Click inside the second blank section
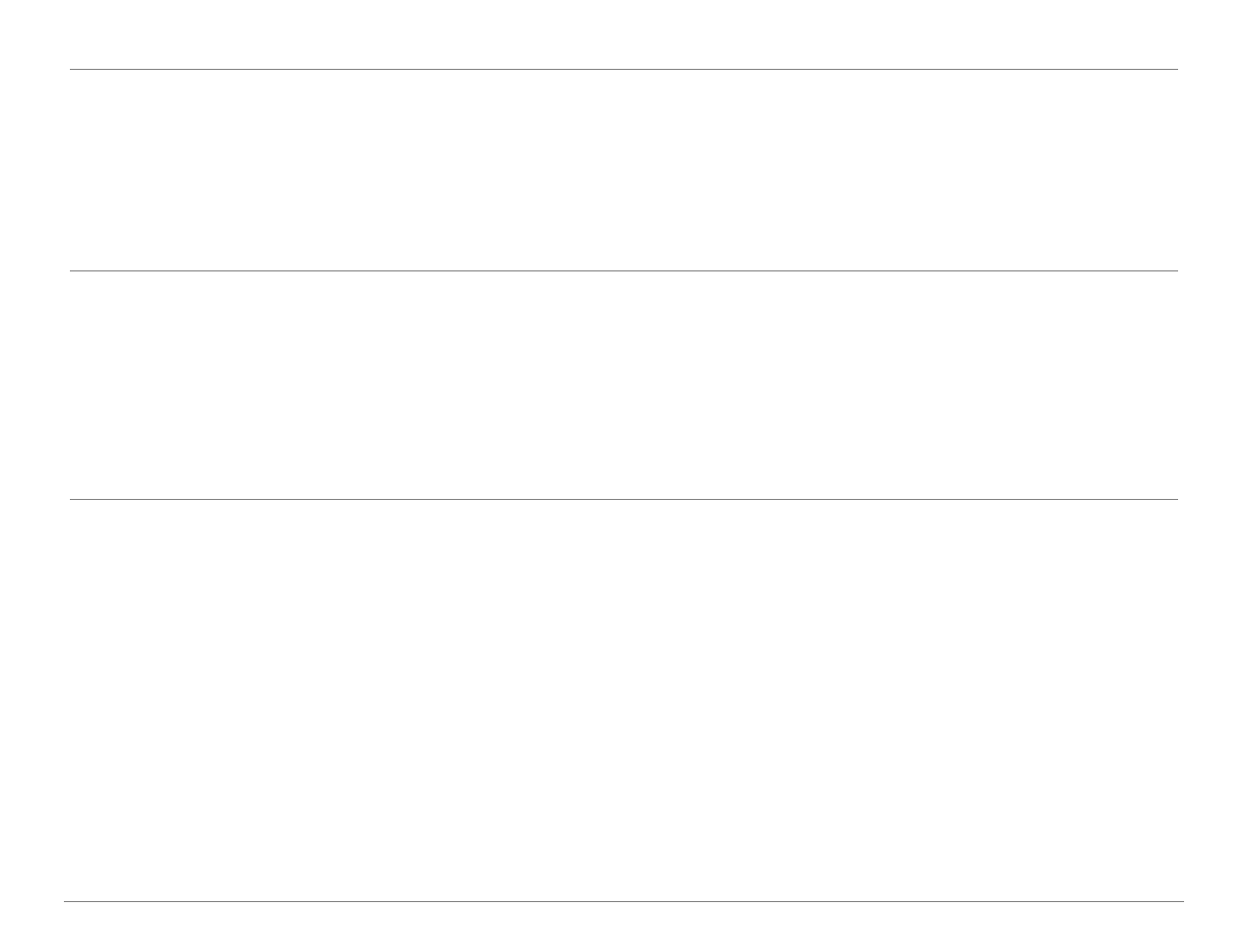The height and width of the screenshot is (952, 1233). 623,384
